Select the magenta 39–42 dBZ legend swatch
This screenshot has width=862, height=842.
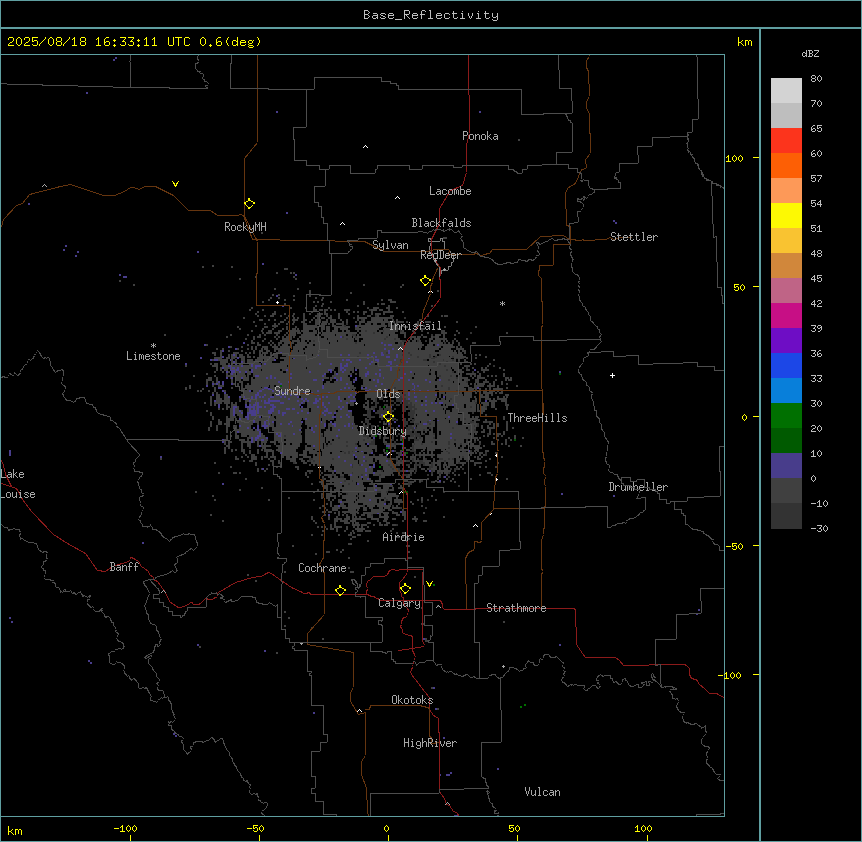pyautogui.click(x=786, y=315)
